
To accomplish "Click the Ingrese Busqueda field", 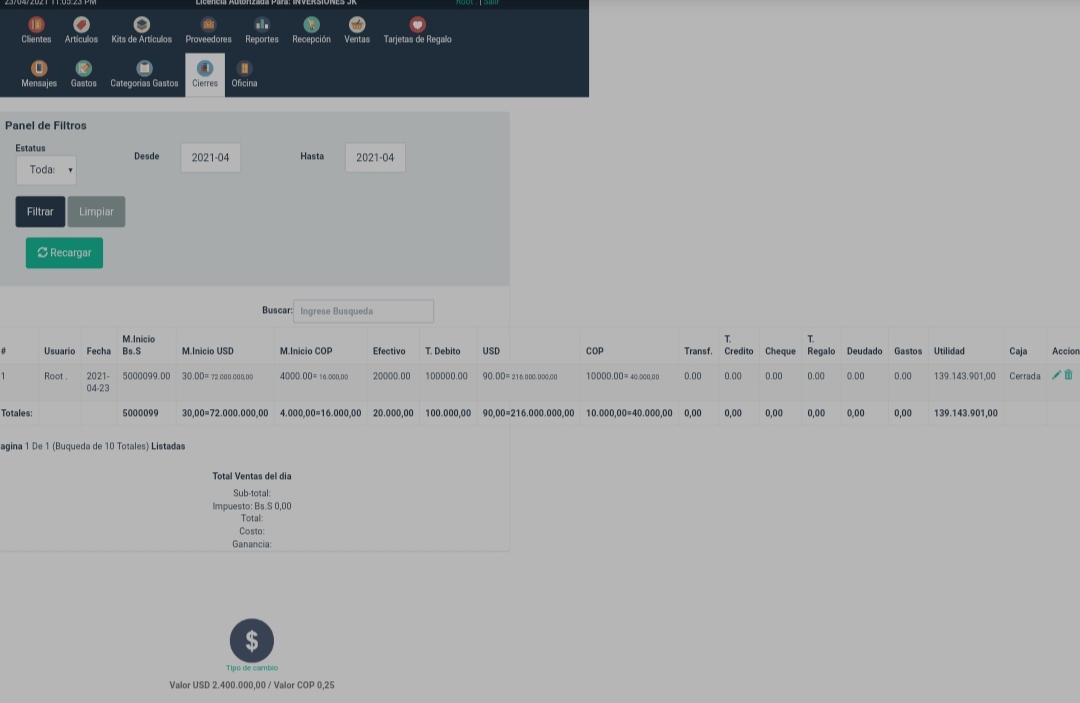I will [363, 310].
